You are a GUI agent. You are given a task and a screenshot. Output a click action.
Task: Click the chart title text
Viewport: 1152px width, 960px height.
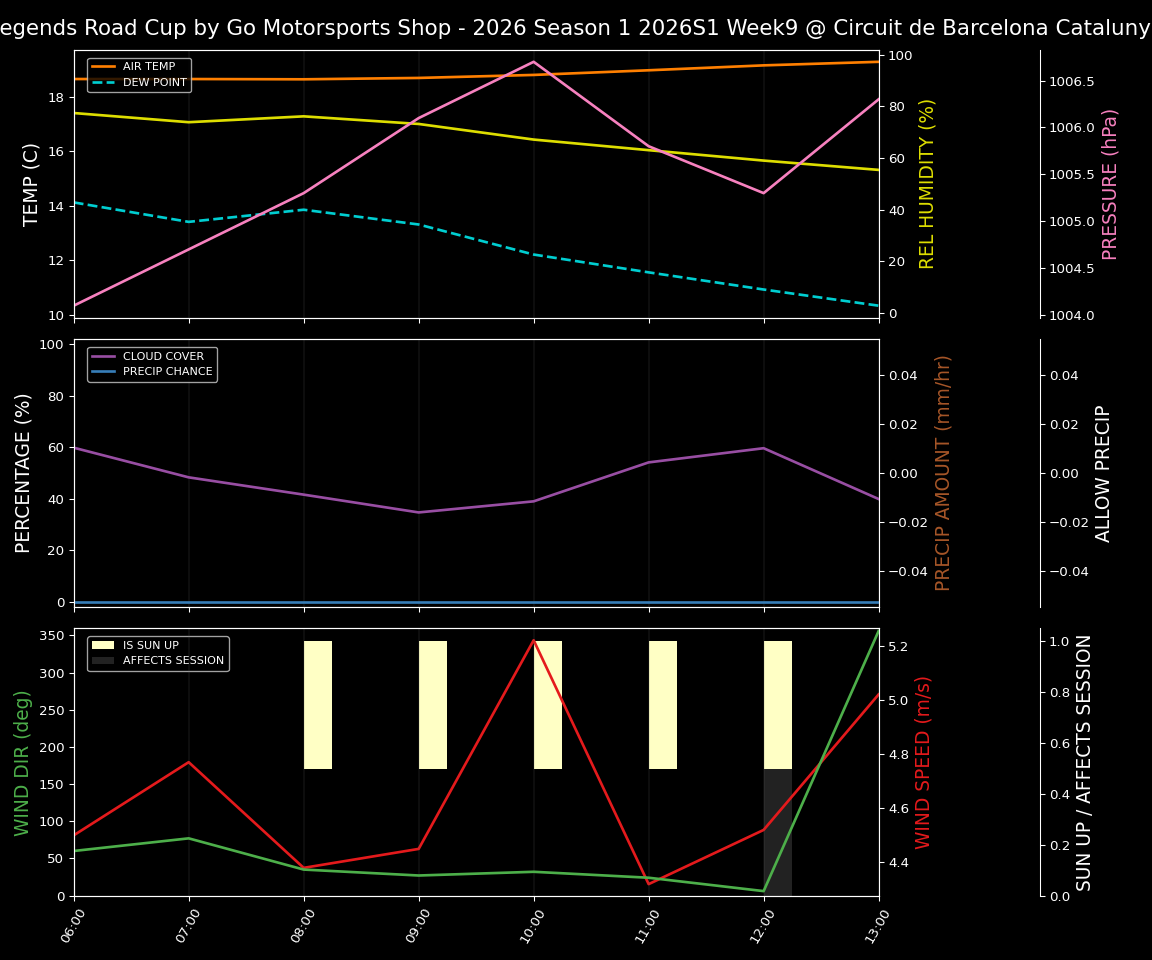click(x=576, y=27)
